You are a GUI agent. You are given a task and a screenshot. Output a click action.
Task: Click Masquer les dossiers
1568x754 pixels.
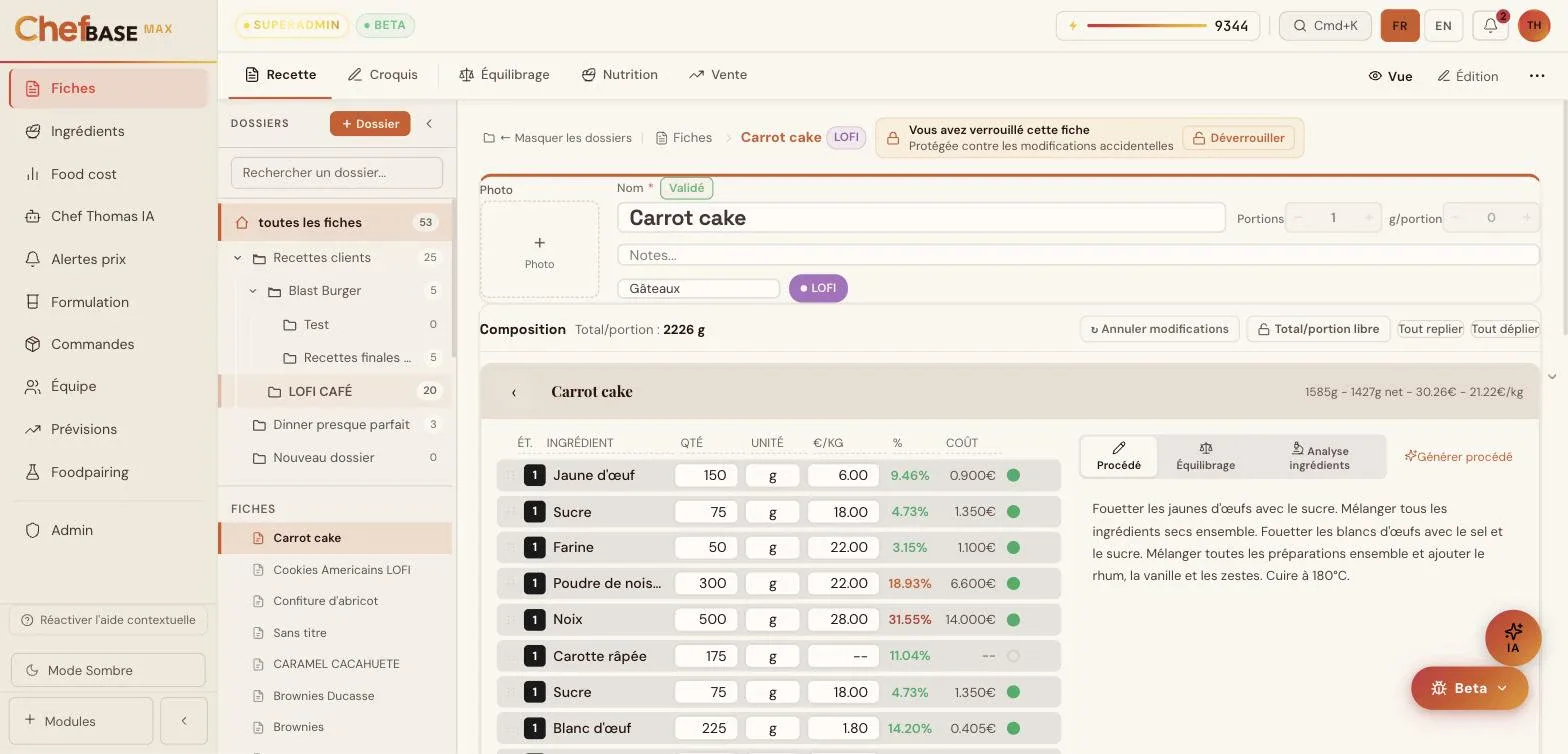click(557, 138)
